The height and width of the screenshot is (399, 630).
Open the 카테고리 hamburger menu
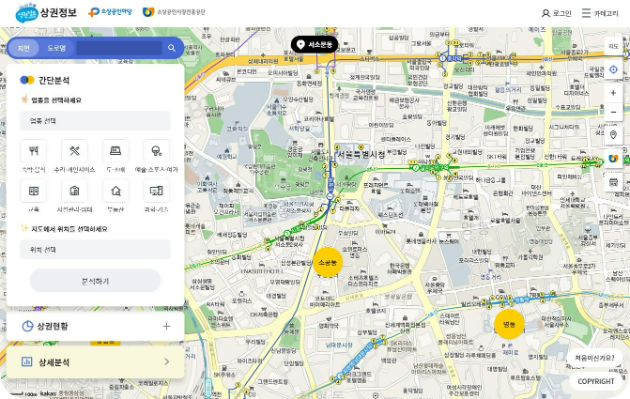600,13
